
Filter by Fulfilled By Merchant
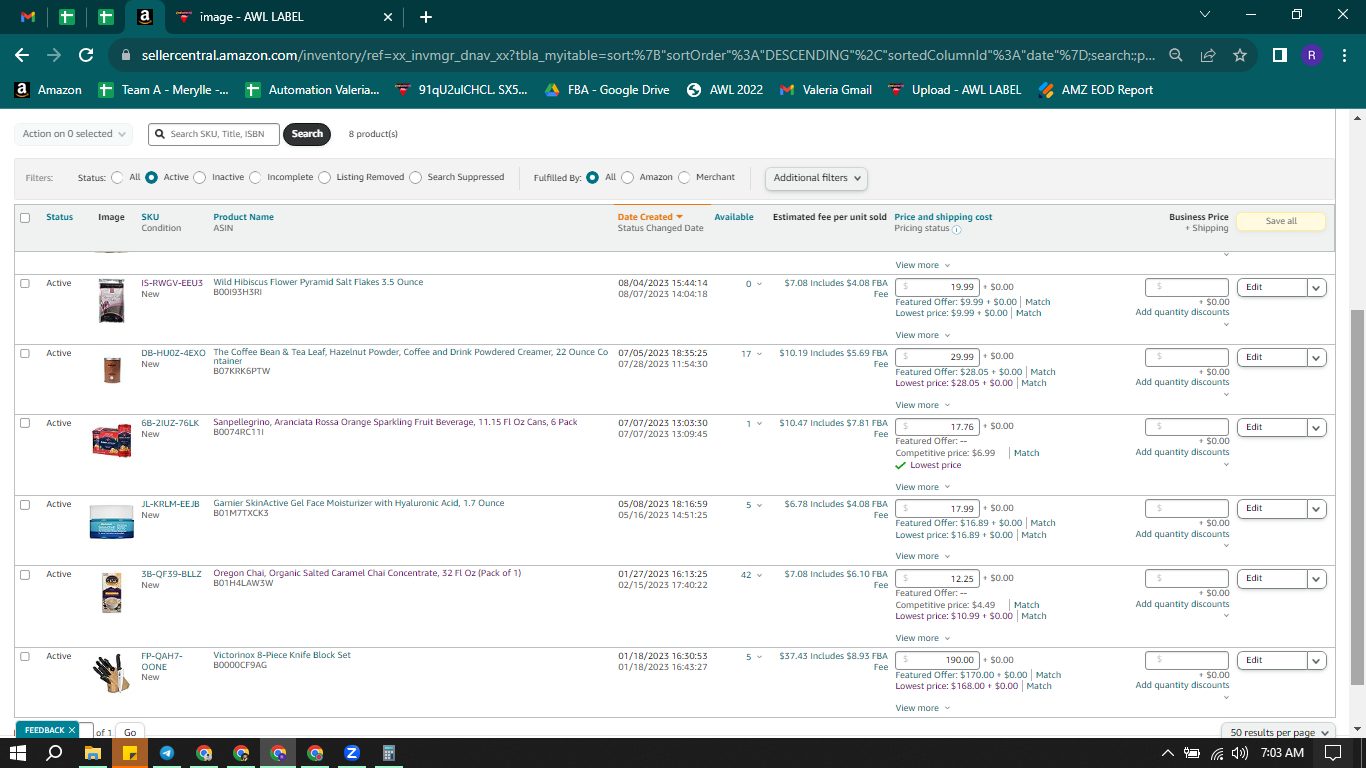684,177
